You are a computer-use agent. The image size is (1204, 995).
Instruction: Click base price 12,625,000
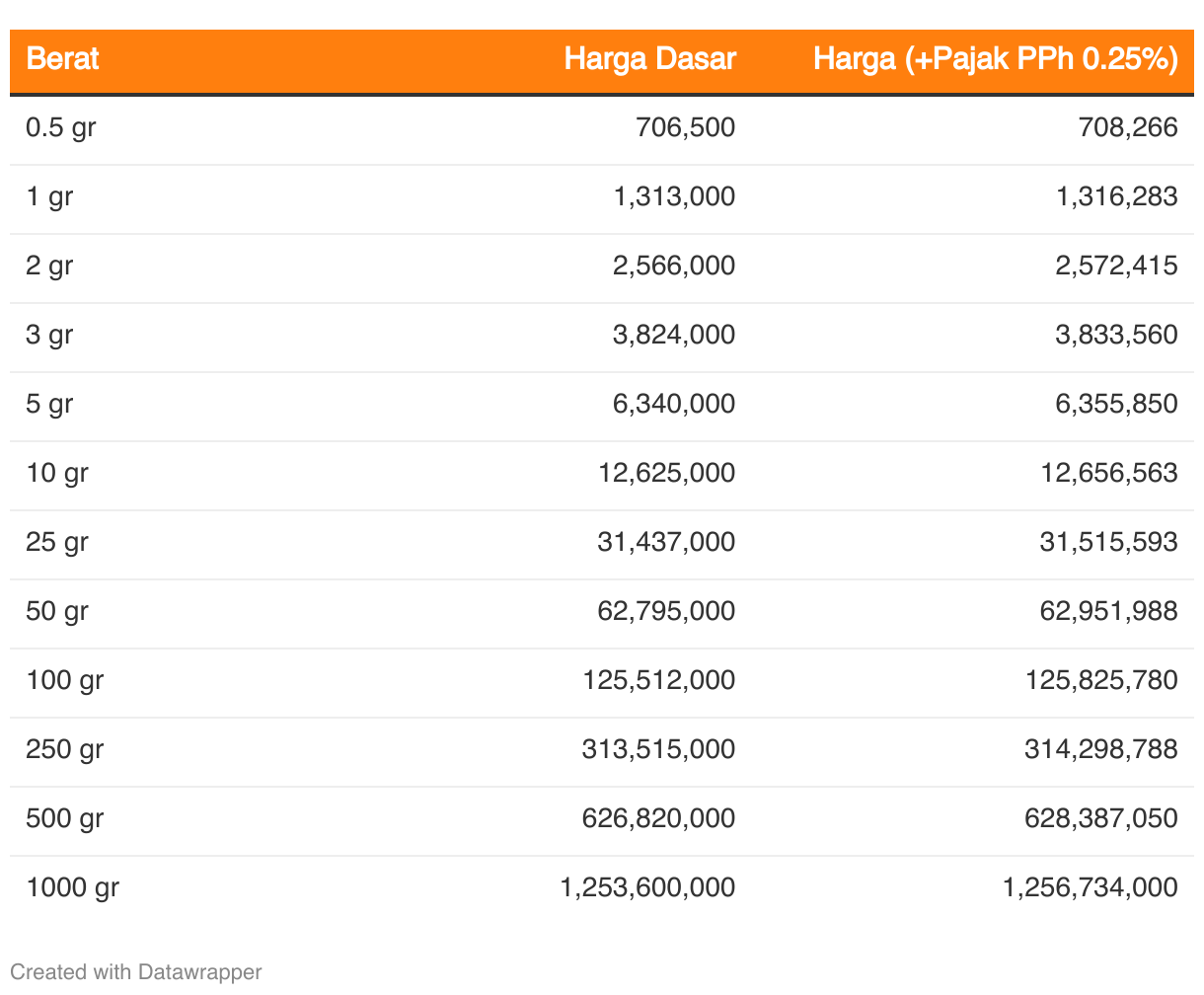coord(666,473)
